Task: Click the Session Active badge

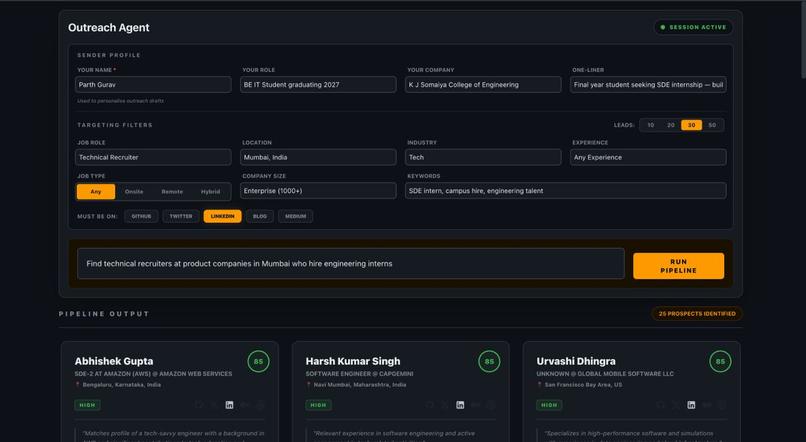Action: pyautogui.click(x=693, y=27)
